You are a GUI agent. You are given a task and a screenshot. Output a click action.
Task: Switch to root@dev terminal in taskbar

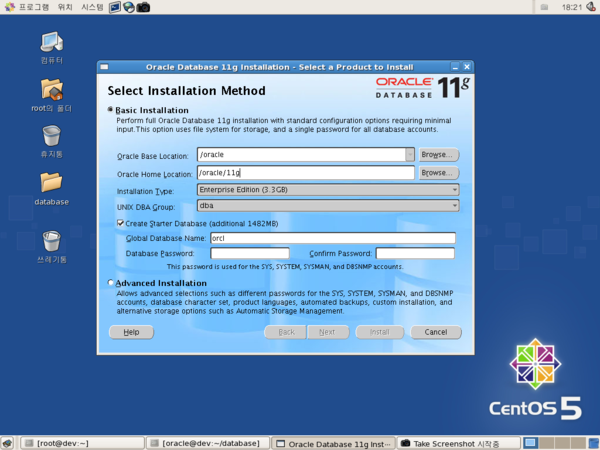tap(82, 443)
